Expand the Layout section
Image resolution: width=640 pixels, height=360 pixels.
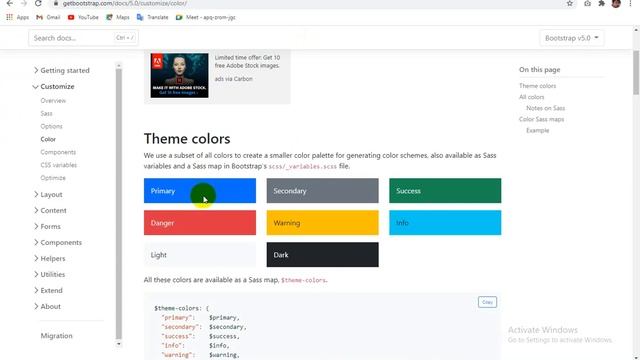click(48, 194)
